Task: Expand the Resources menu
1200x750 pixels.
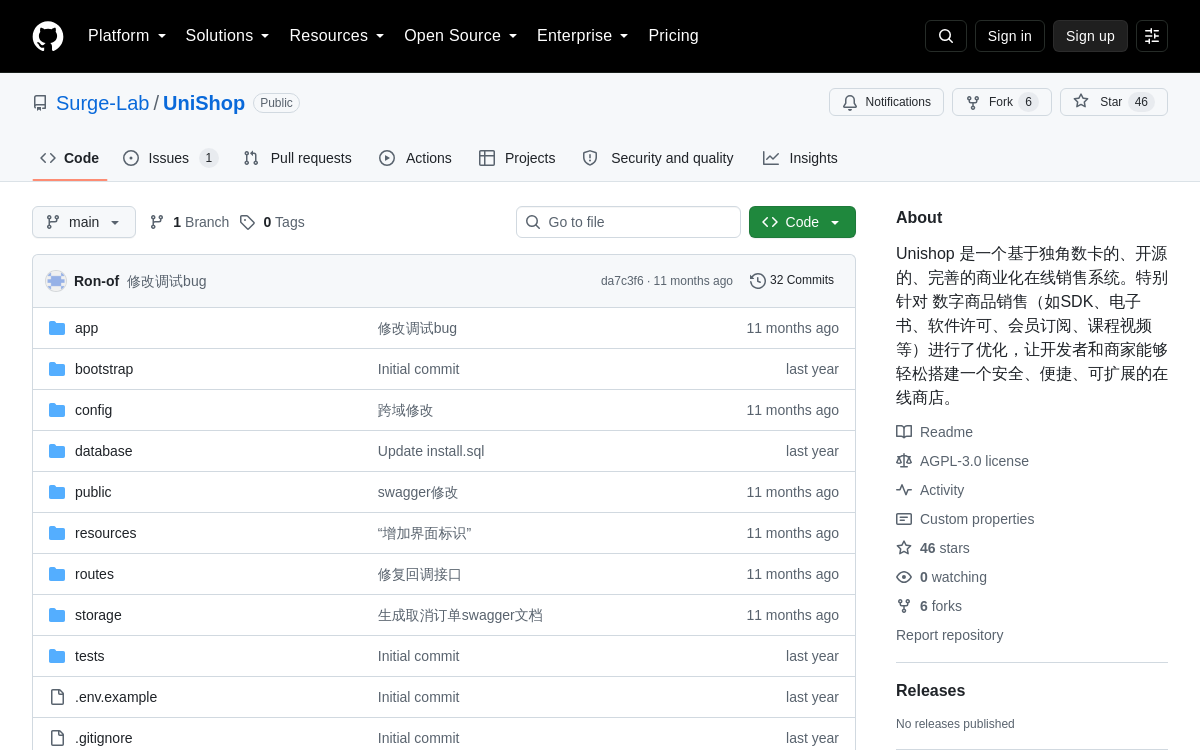Action: (337, 36)
